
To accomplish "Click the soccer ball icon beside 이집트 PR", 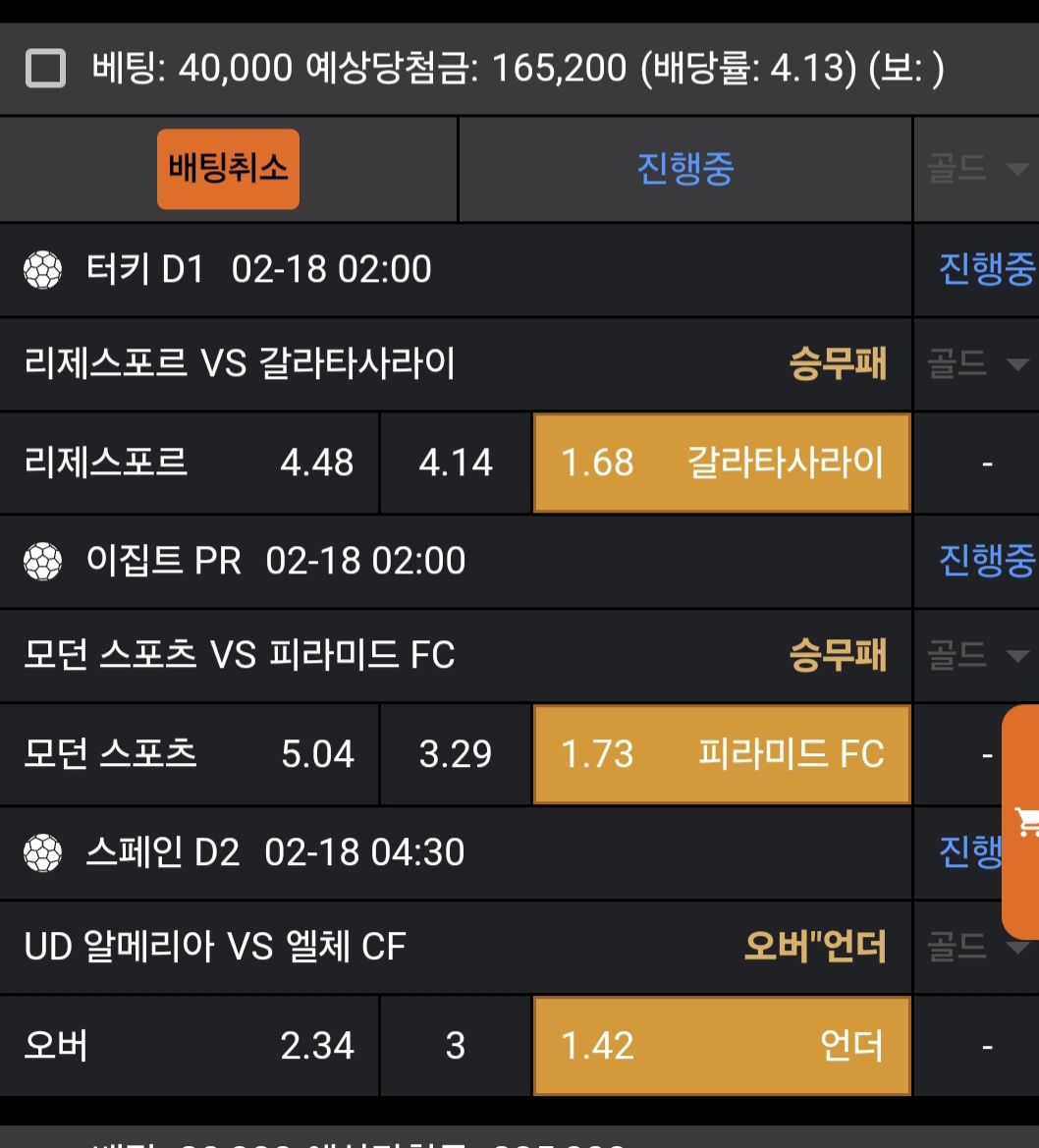I will [42, 561].
